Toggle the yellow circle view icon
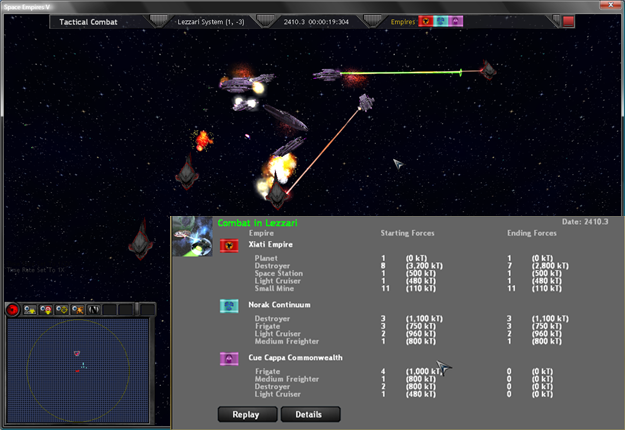Viewport: 625px width, 430px height. [x=62, y=310]
